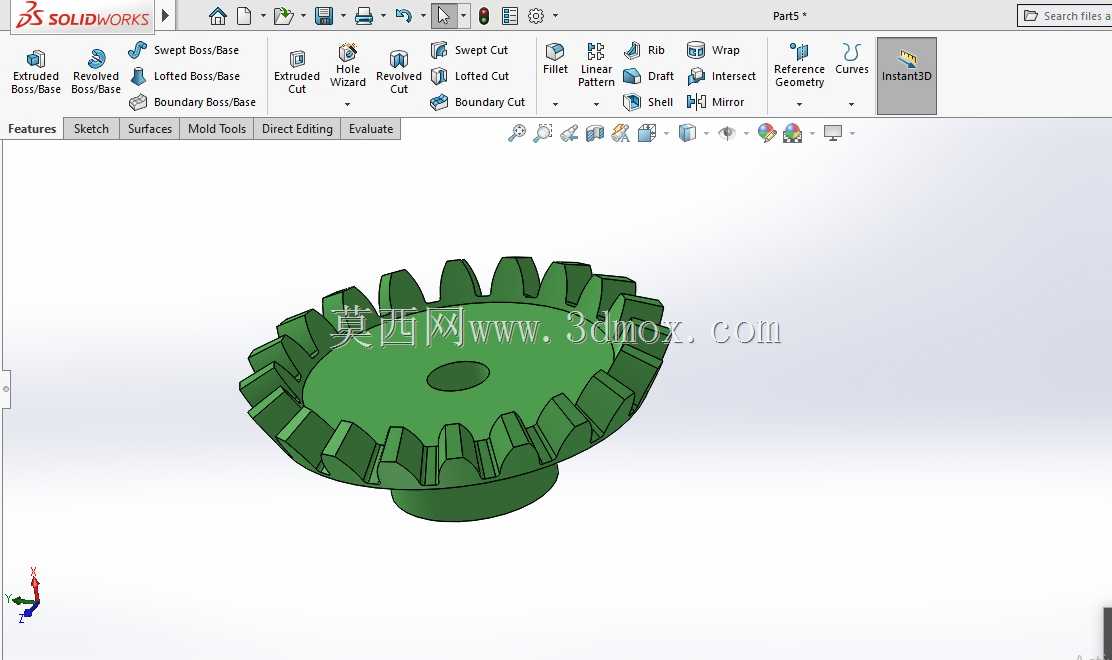Toggle the Instant3D mode

click(906, 76)
